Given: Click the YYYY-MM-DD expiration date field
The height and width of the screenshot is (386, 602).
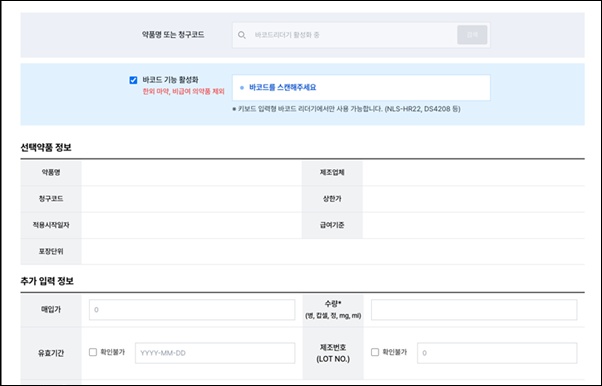Looking at the screenshot, I should point(215,353).
